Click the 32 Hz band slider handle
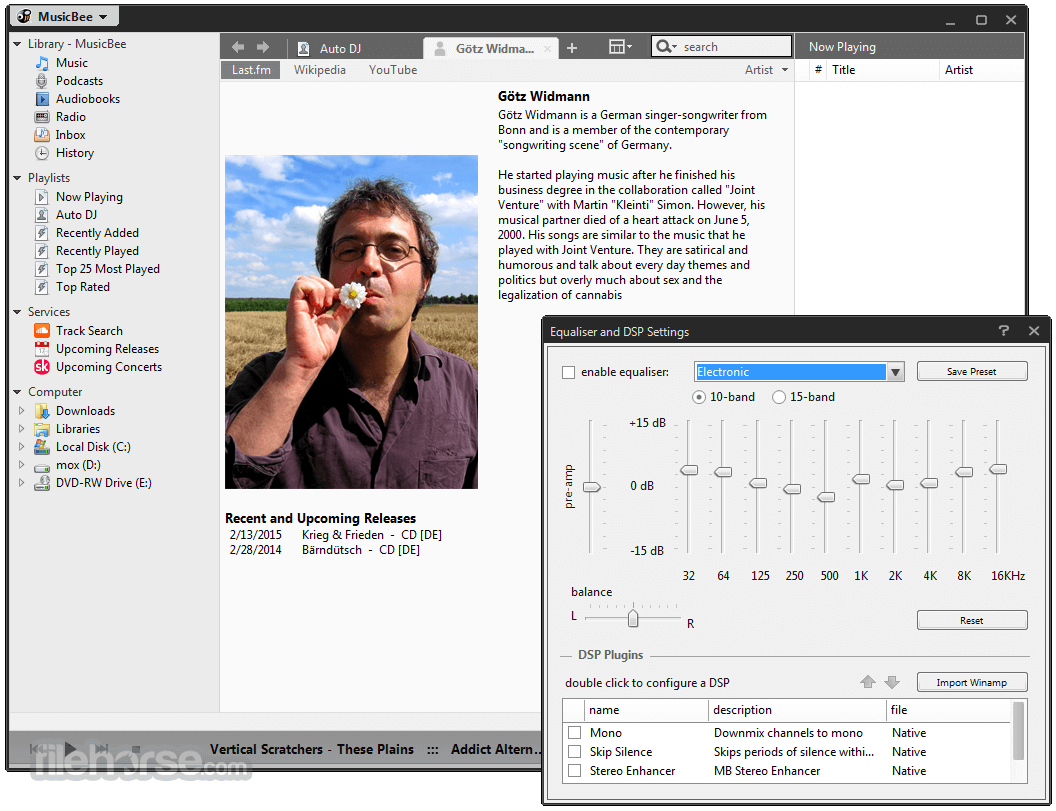This screenshot has height=811, width=1056. click(689, 470)
